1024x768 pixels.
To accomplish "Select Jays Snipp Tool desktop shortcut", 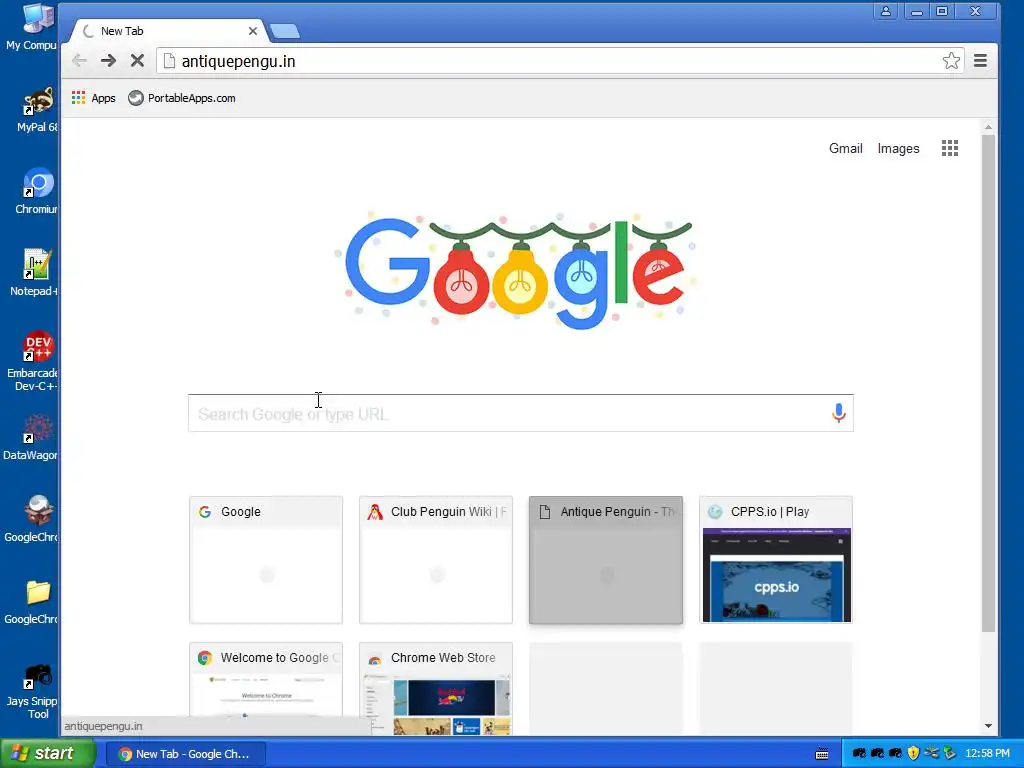I will [33, 691].
